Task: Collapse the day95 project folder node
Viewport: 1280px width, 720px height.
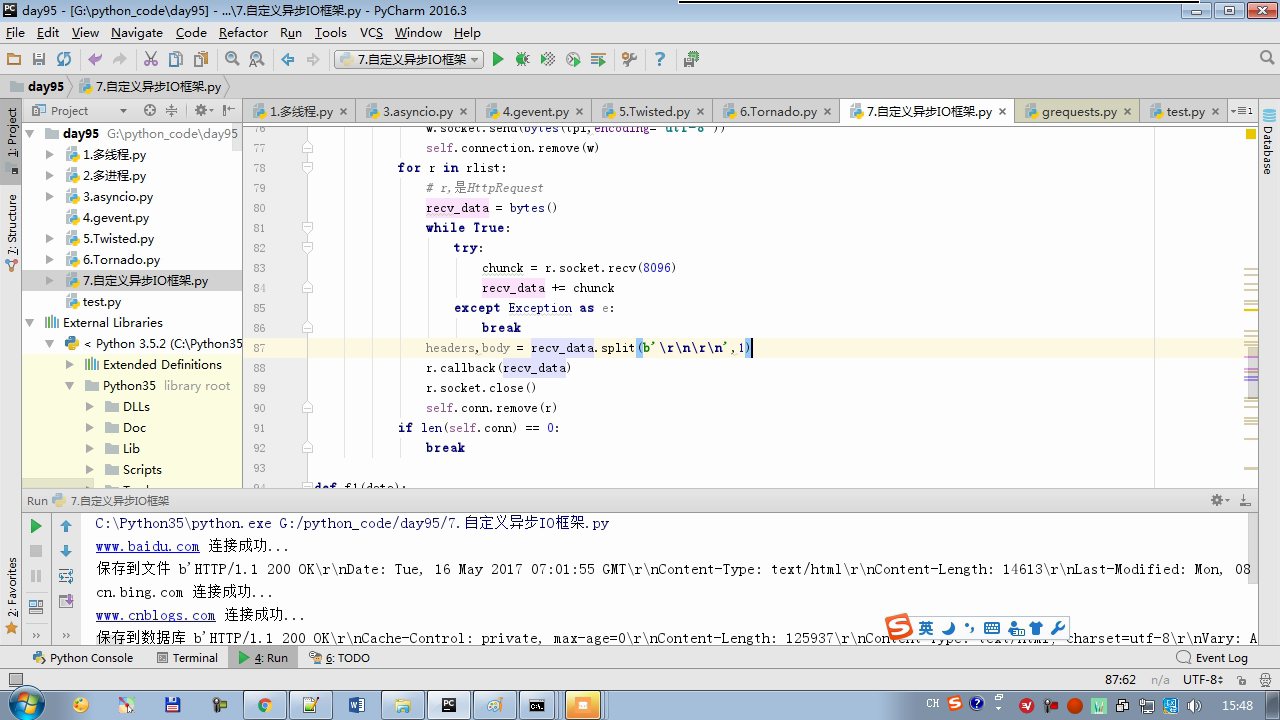Action: [x=30, y=134]
